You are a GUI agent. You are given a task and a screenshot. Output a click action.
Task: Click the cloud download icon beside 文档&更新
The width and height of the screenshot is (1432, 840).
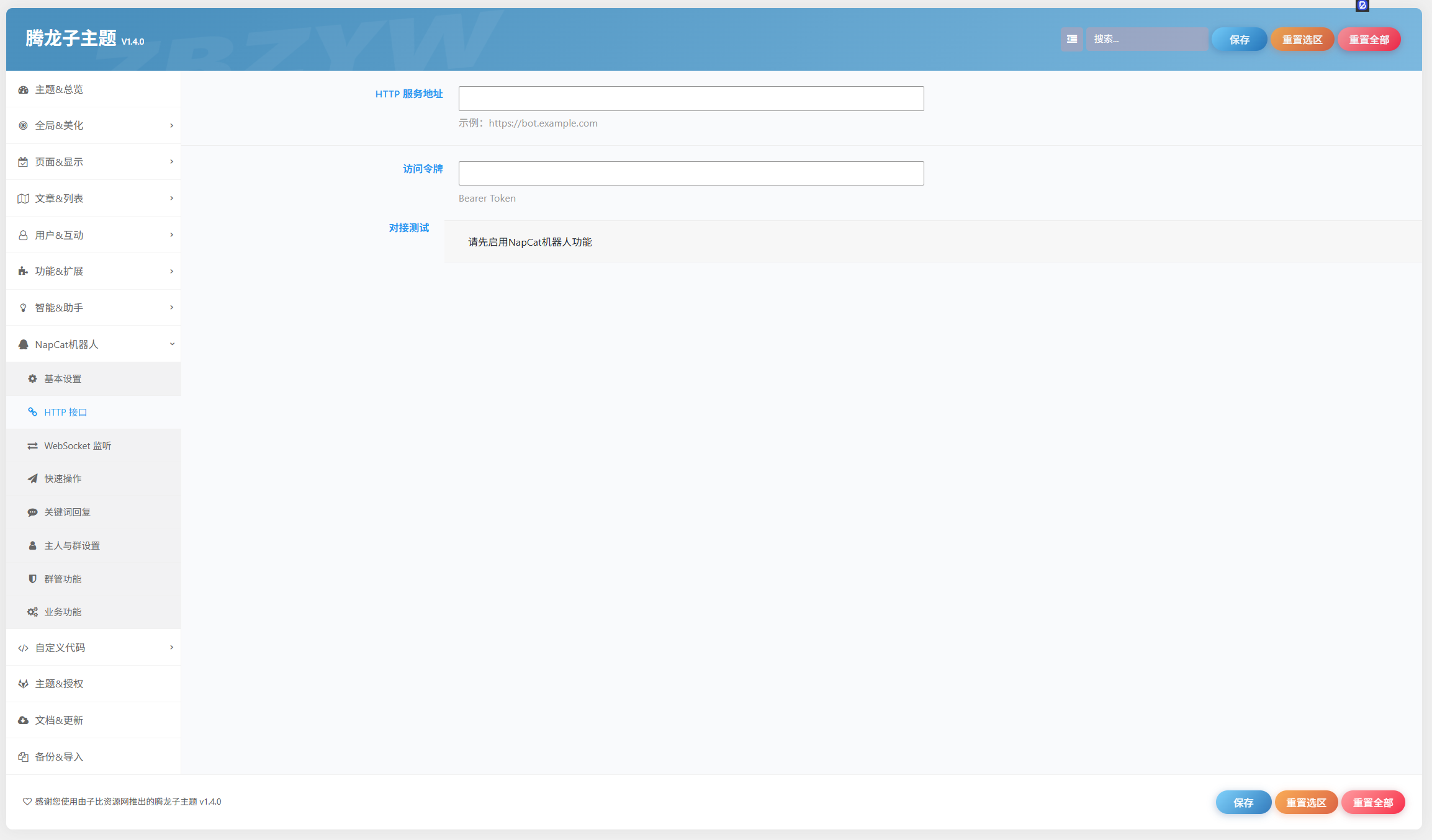point(23,721)
